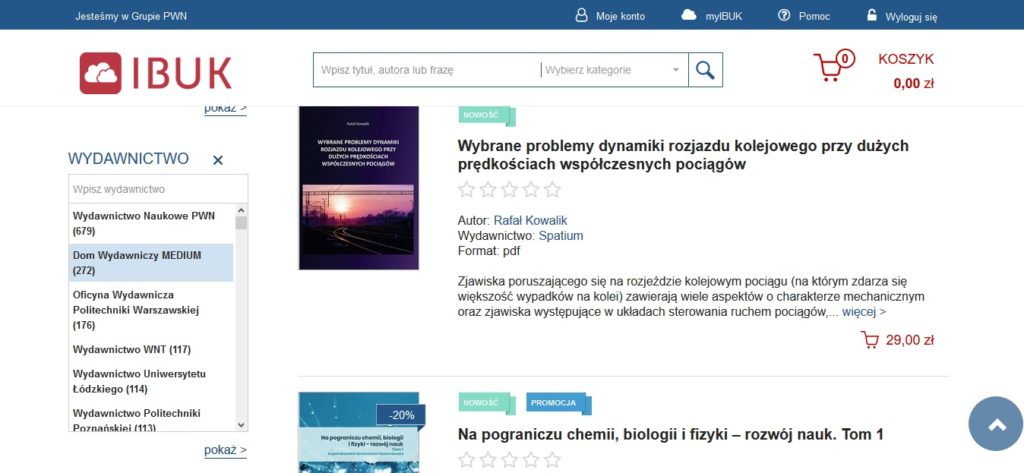The height and width of the screenshot is (473, 1024).
Task: Open Pomoc help page
Action: 814,16
